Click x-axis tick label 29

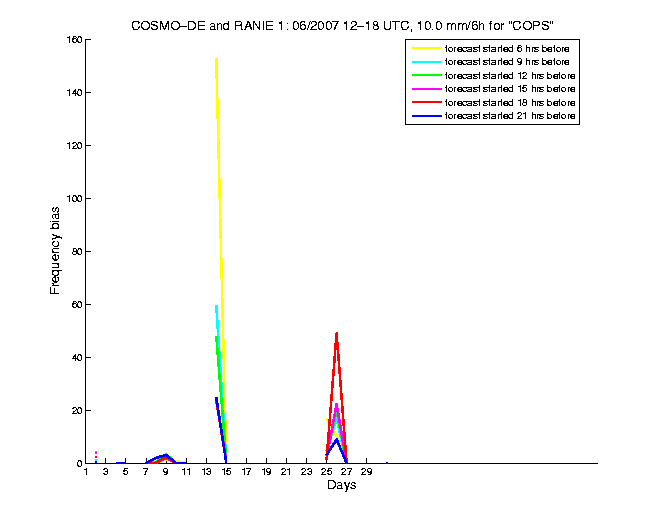[367, 472]
